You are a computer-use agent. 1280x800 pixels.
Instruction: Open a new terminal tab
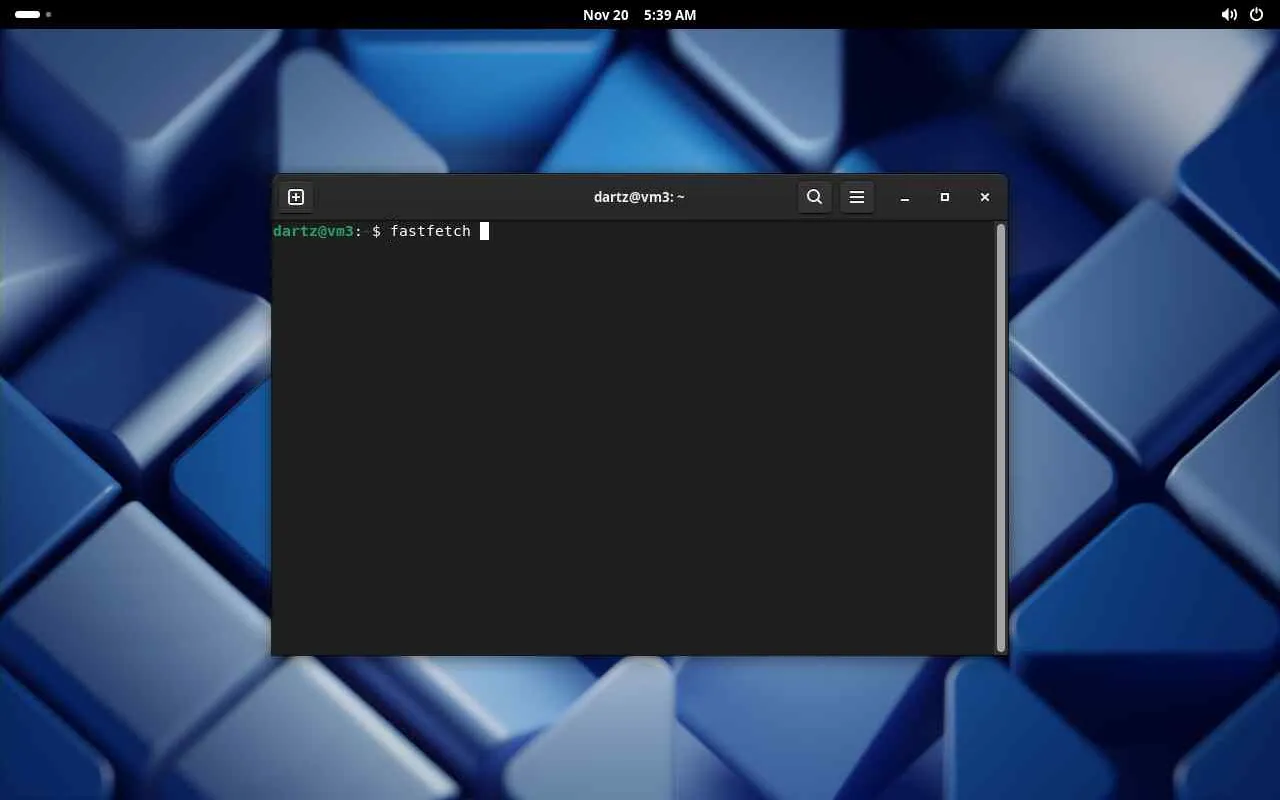point(296,197)
